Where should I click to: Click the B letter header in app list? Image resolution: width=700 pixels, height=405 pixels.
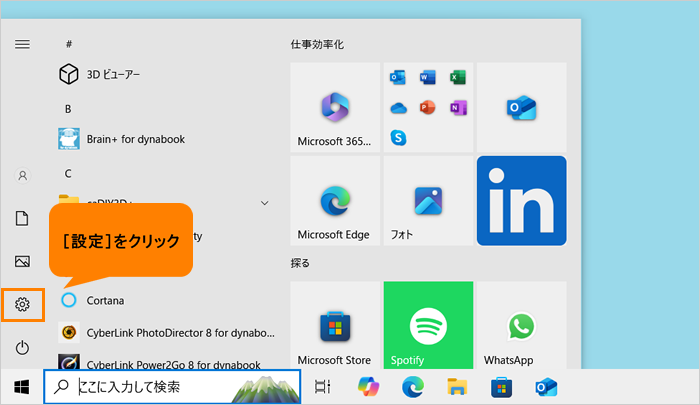coord(68,109)
